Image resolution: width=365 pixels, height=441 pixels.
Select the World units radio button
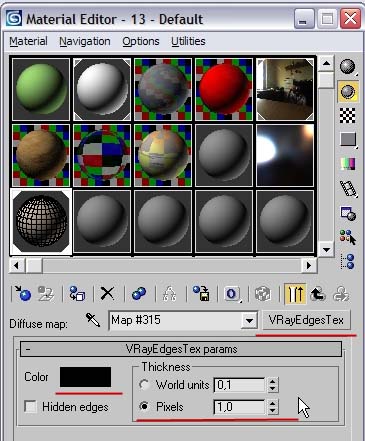144,385
